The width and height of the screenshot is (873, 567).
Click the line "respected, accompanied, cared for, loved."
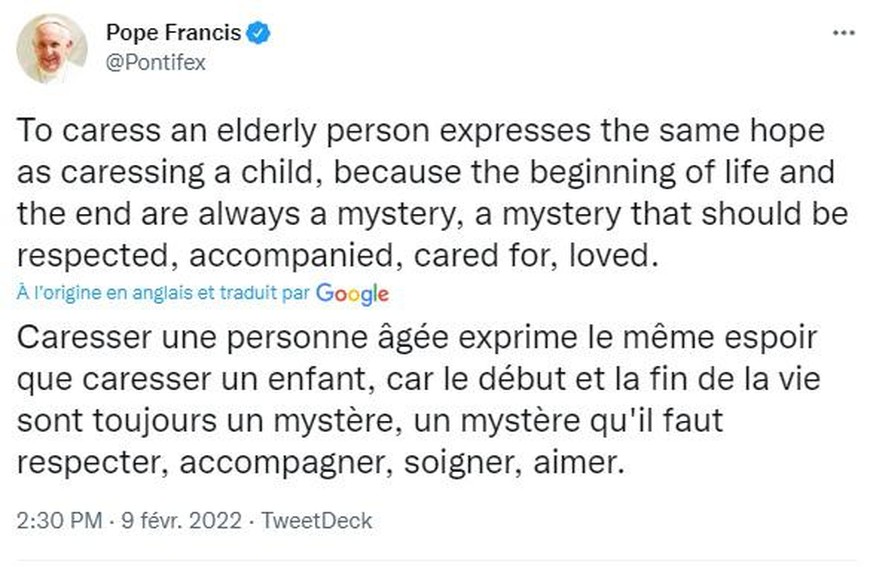click(340, 256)
